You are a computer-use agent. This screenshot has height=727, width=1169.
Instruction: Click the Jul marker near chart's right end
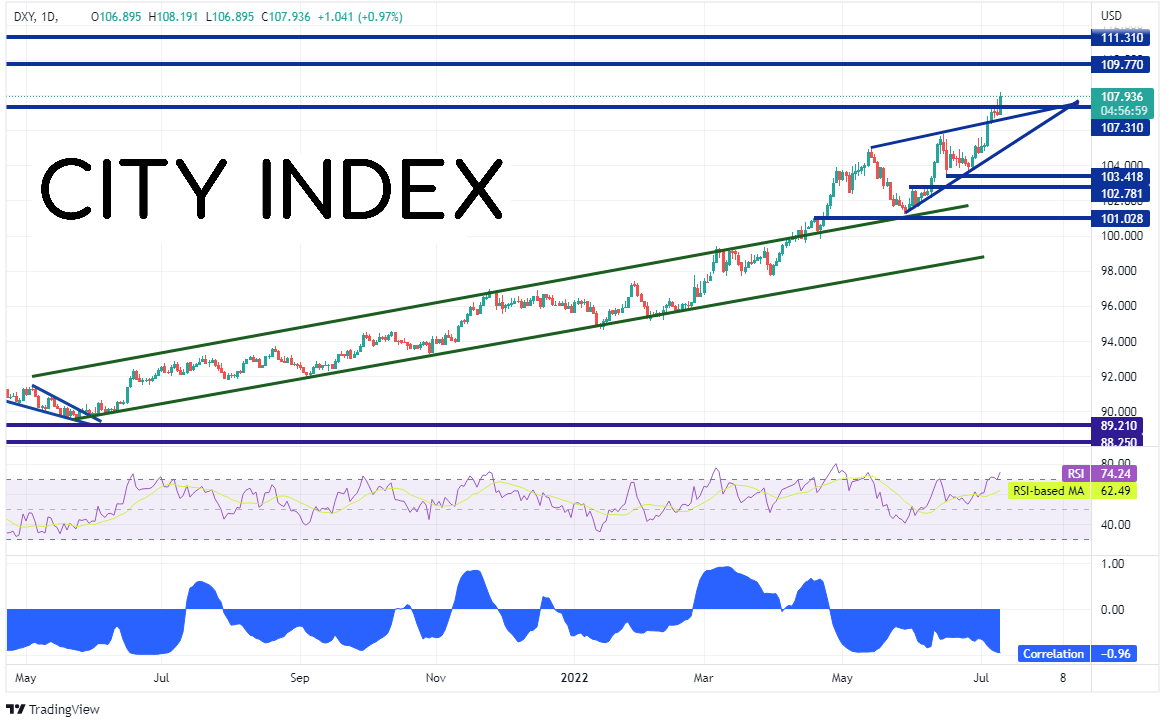click(981, 678)
